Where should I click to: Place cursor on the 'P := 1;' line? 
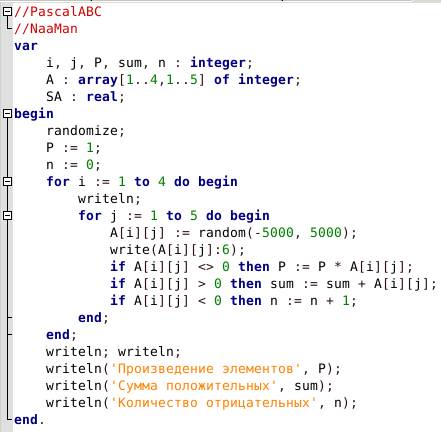tap(73, 148)
